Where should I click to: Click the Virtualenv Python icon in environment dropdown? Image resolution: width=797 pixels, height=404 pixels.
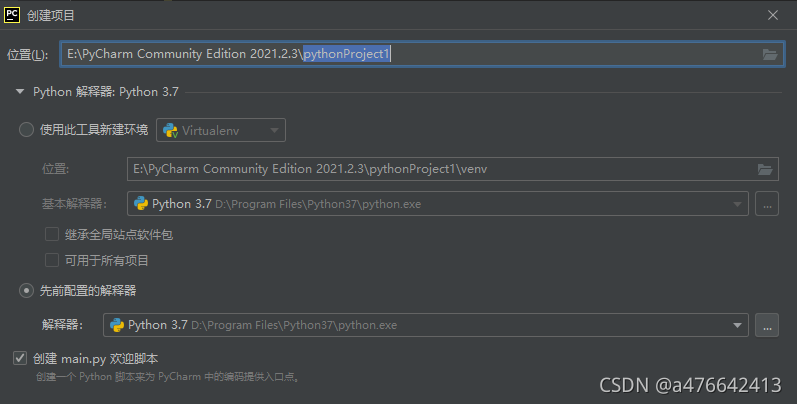(x=170, y=131)
